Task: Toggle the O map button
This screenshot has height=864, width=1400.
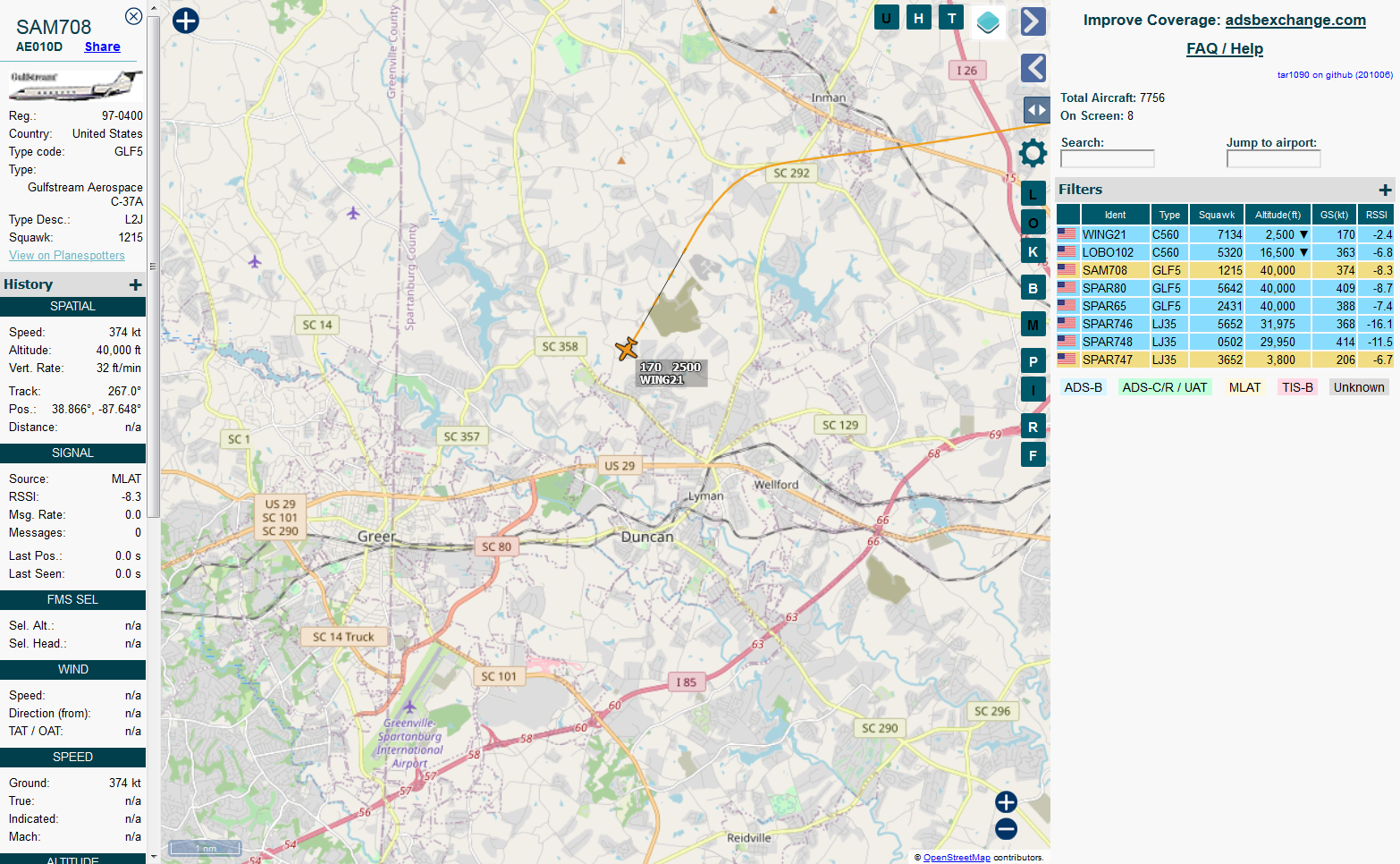Action: coord(1033,223)
